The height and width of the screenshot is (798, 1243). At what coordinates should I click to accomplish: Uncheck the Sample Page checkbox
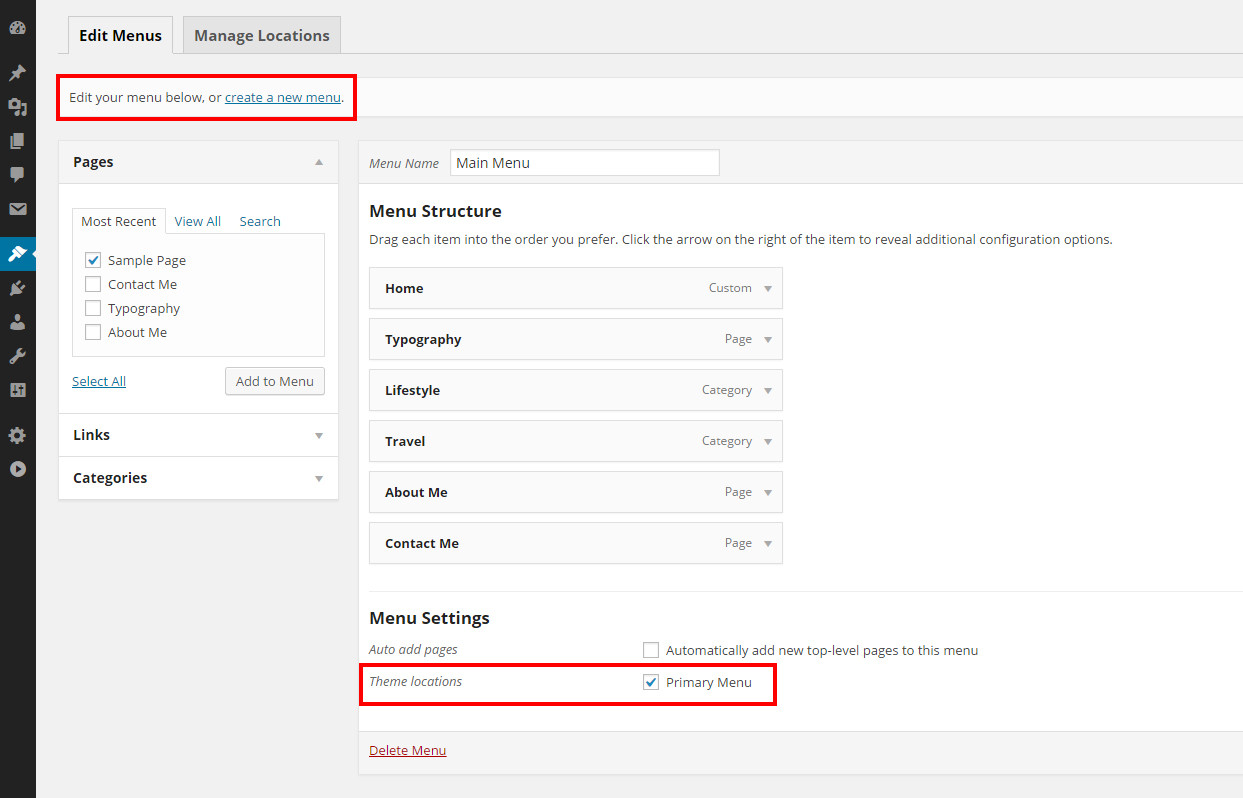pos(93,260)
